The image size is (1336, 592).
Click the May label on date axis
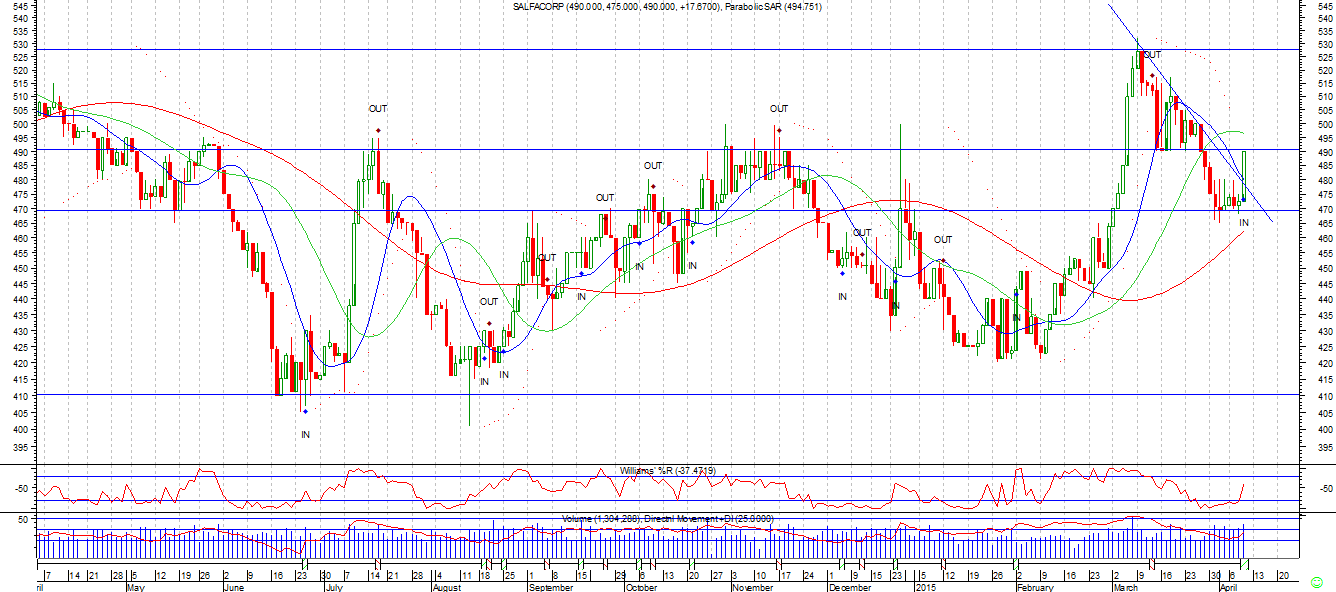[x=136, y=588]
